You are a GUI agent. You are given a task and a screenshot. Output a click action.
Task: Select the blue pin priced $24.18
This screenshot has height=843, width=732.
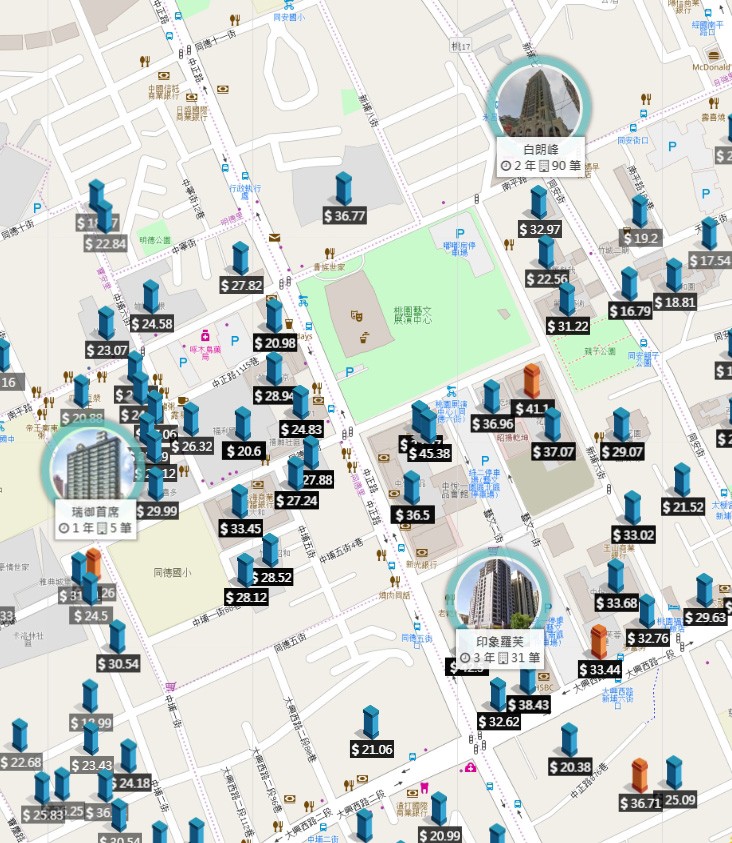point(128,756)
